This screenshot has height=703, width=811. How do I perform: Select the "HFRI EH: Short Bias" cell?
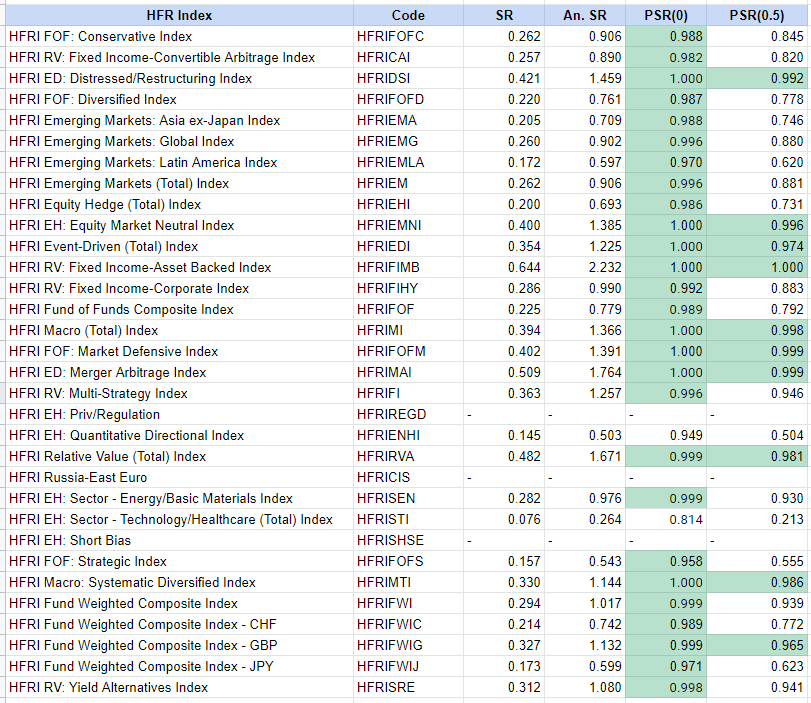179,541
